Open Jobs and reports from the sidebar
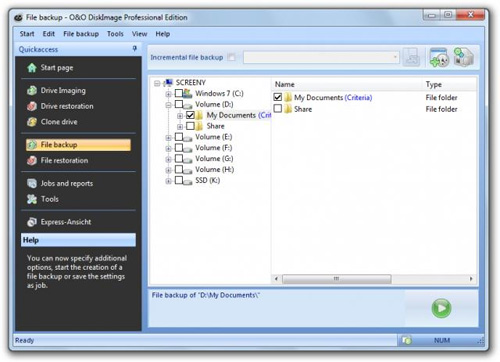 coord(61,183)
